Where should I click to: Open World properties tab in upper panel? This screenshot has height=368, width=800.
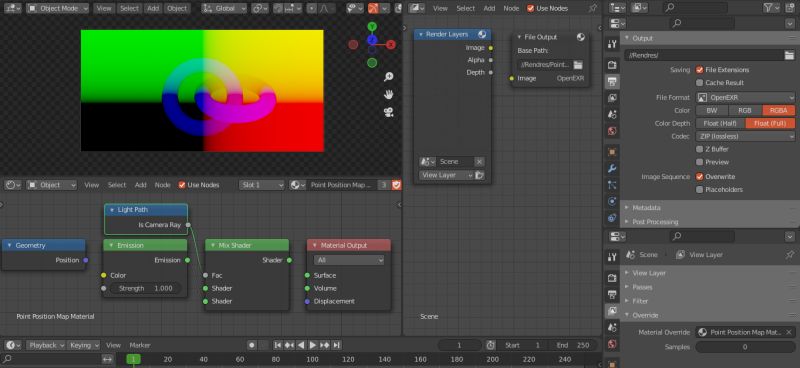pos(612,131)
